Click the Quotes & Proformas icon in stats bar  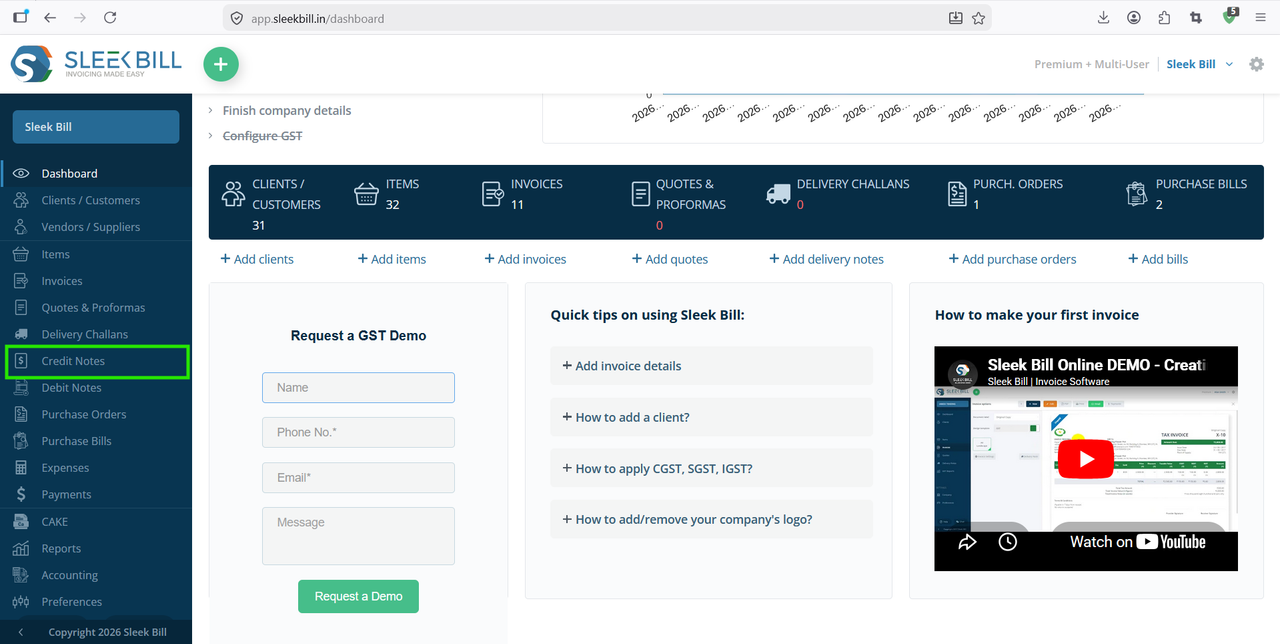[641, 194]
